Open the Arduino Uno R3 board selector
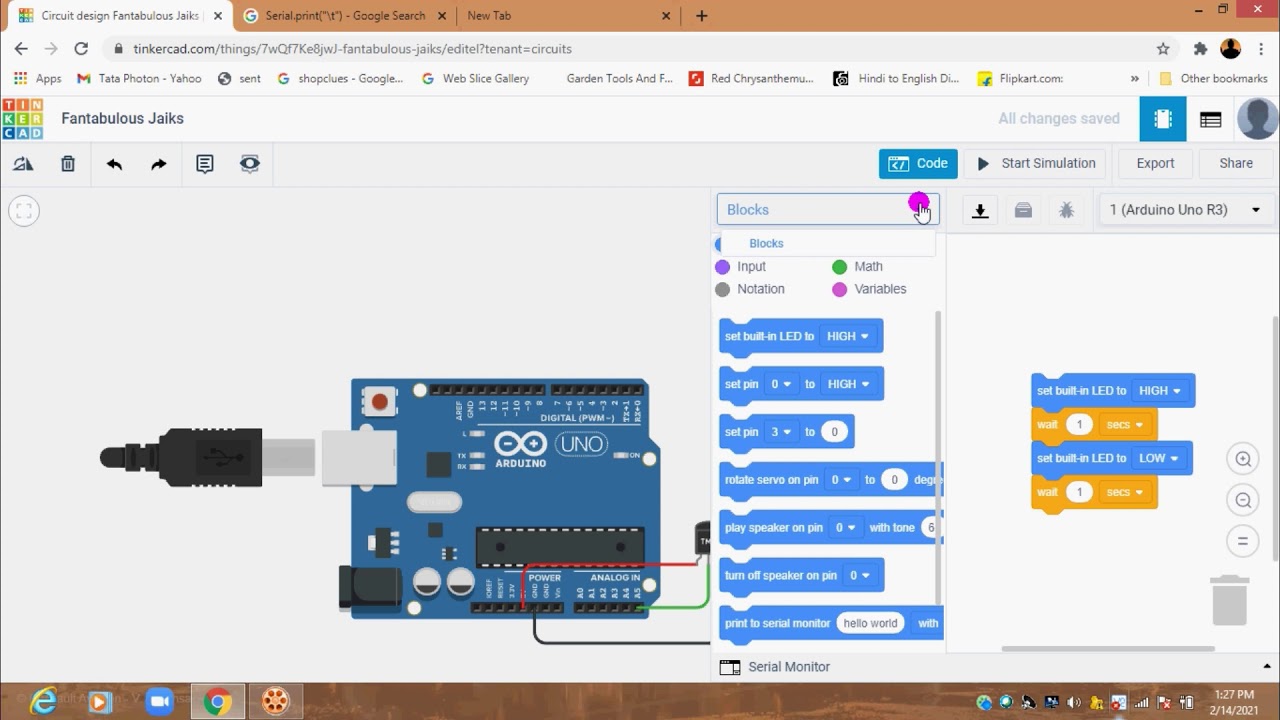Viewport: 1280px width, 720px height. point(1185,210)
